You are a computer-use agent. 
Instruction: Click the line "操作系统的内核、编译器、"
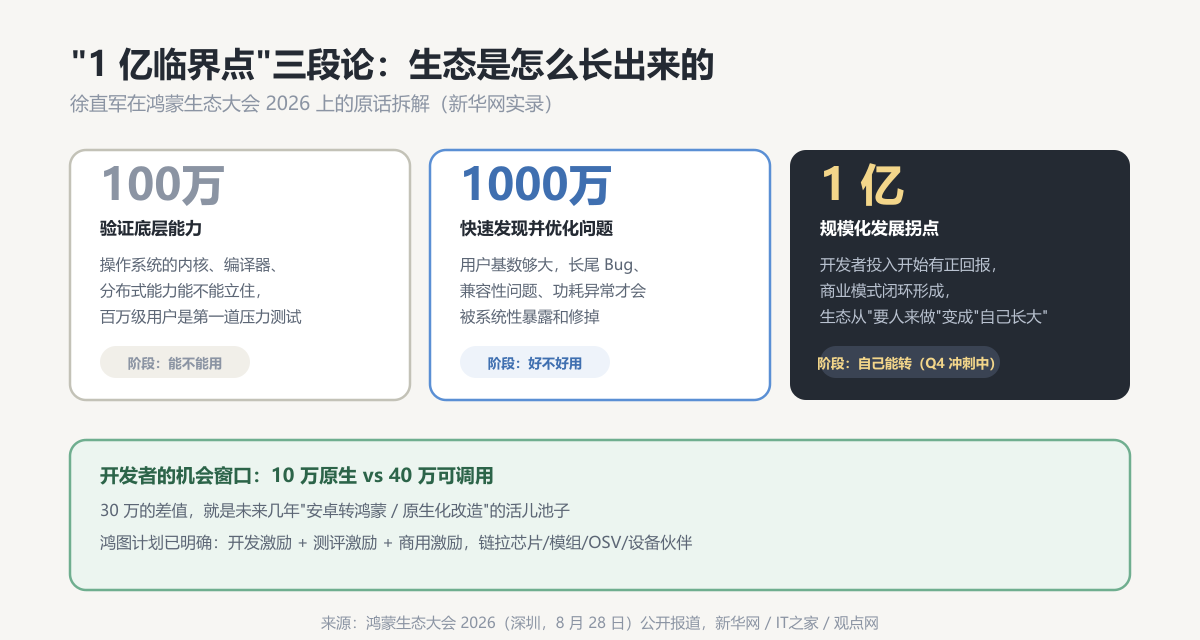pos(189,265)
